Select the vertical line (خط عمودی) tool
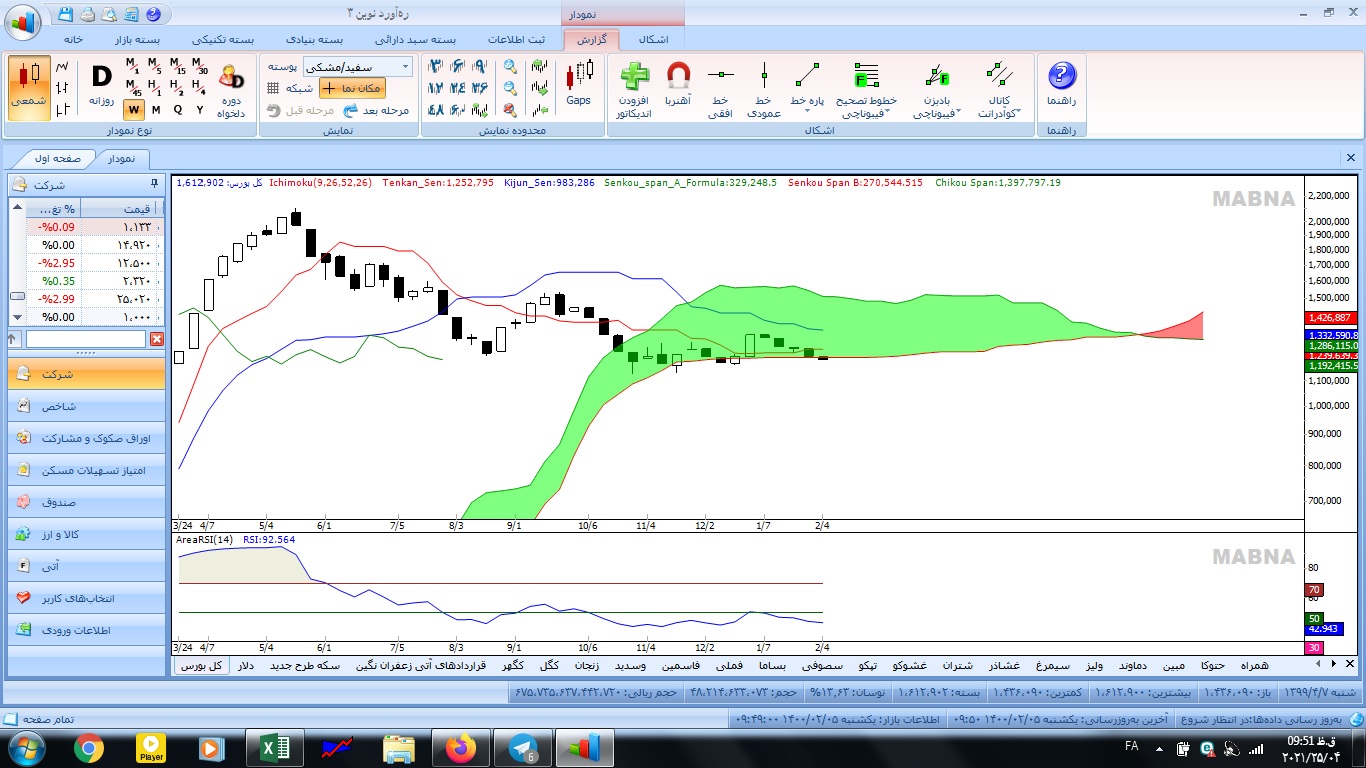This screenshot has width=1366, height=768. point(763,88)
